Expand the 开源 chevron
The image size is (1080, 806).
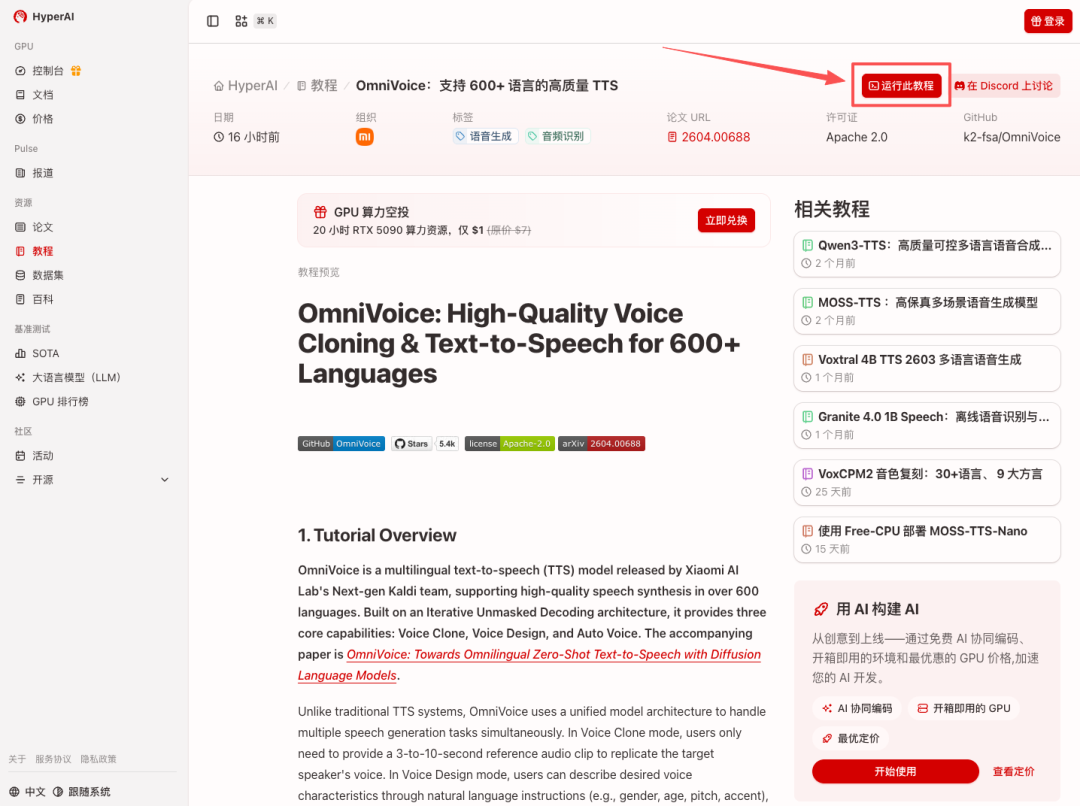pos(165,480)
